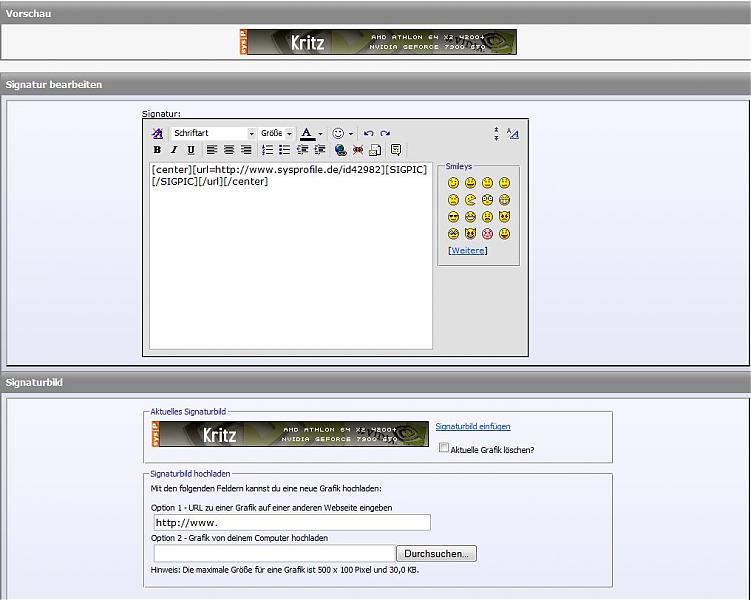Image resolution: width=751 pixels, height=600 pixels.
Task: Click the 'Weitere' smileys link
Action: (x=467, y=250)
